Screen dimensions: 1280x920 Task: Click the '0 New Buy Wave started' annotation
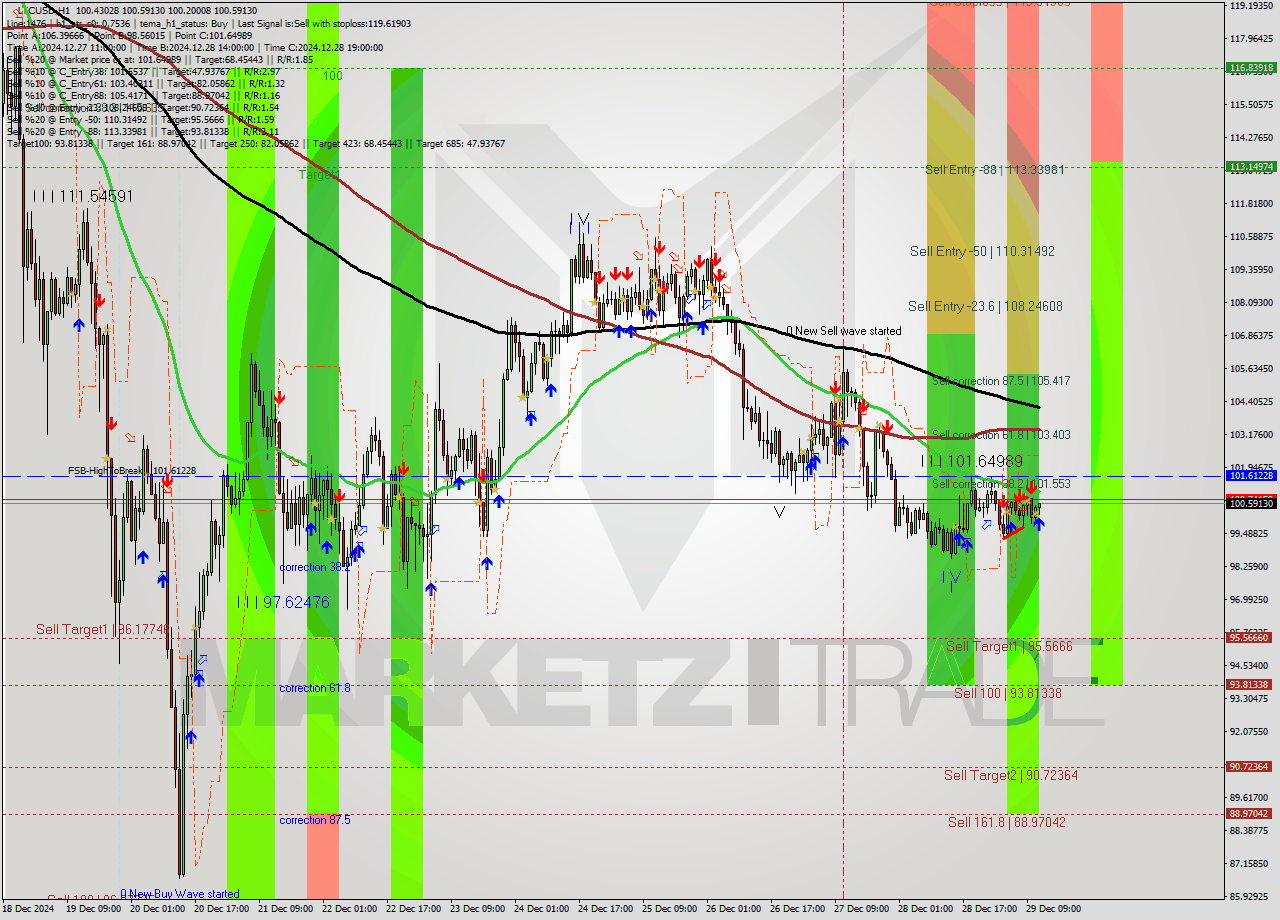[x=179, y=894]
